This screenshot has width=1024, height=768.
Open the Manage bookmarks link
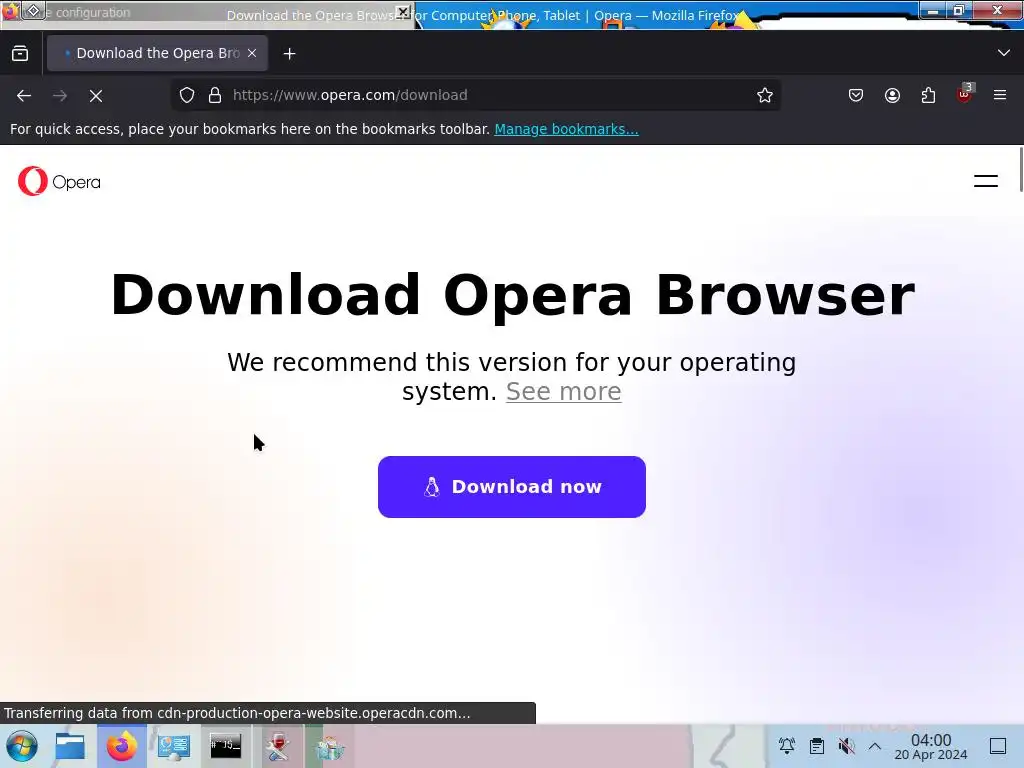coord(566,129)
